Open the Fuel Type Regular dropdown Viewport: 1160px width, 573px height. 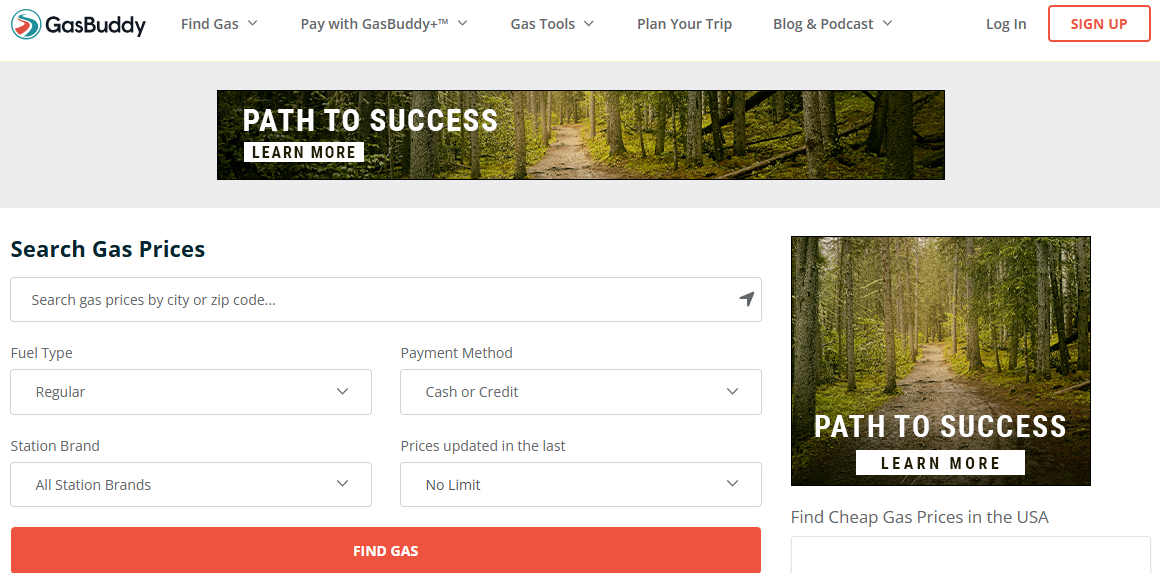[x=191, y=392]
